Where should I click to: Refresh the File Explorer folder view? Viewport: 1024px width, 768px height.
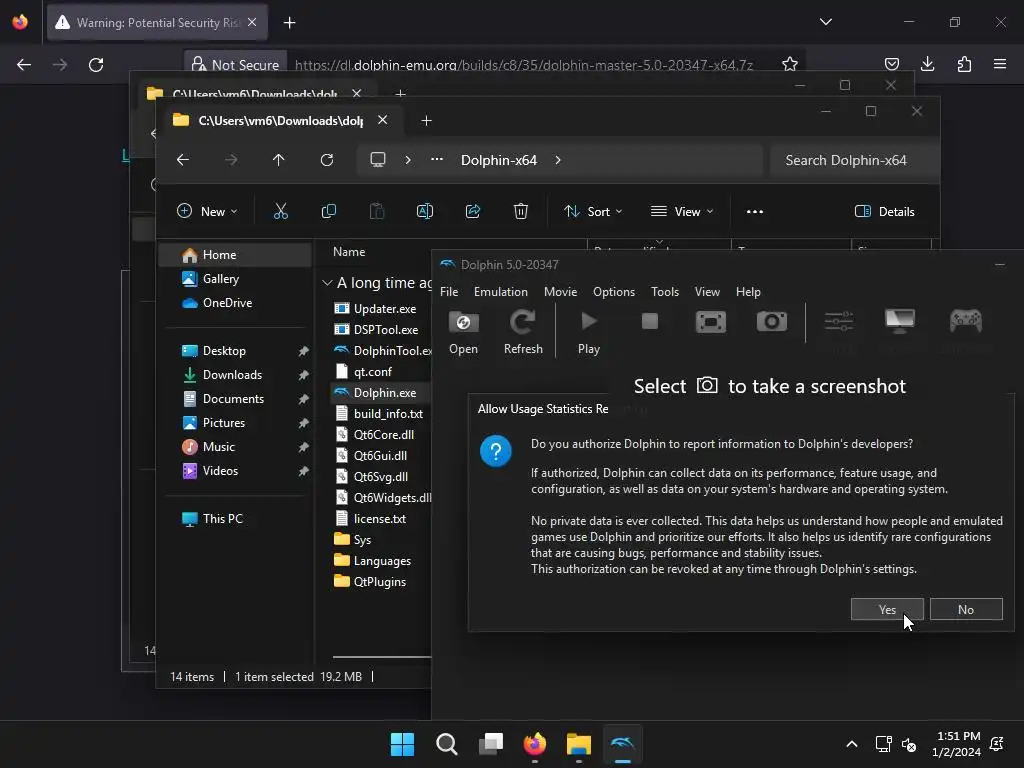(x=327, y=160)
